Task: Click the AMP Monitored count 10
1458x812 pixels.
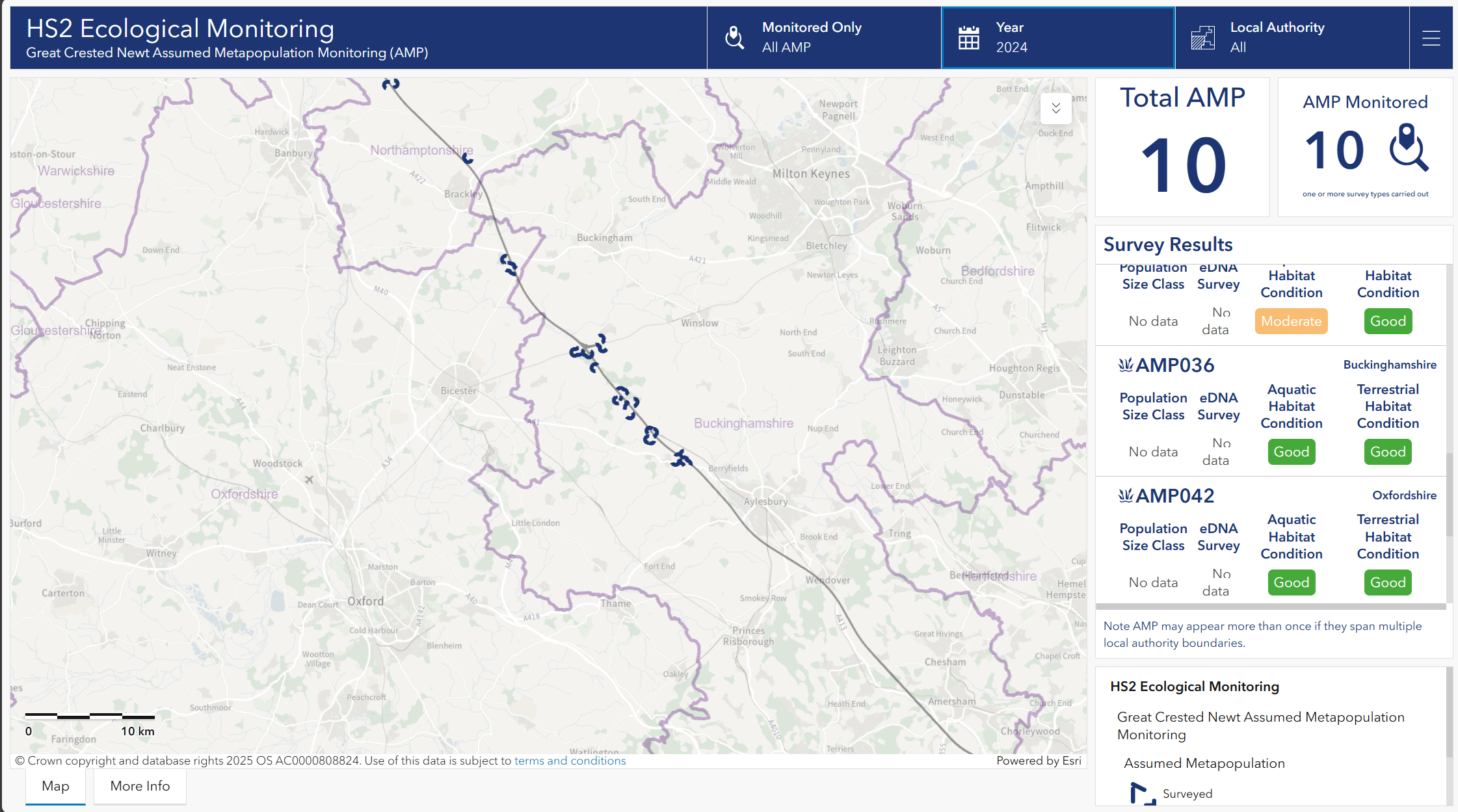Action: pos(1334,150)
